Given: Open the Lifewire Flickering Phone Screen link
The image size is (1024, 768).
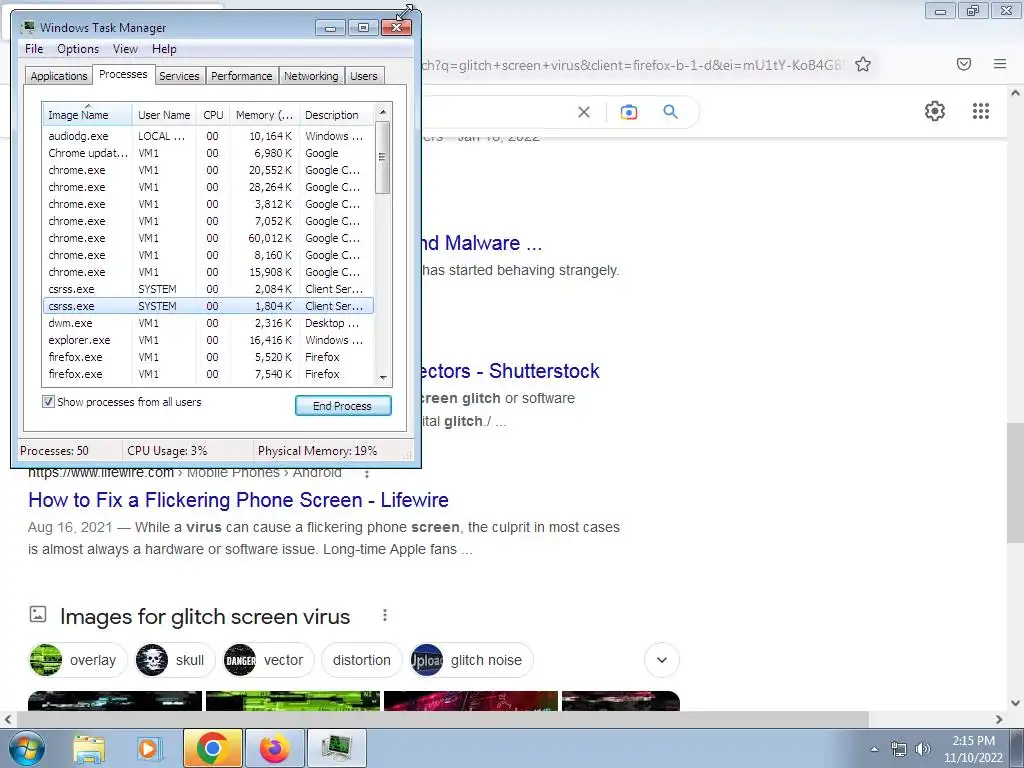Looking at the screenshot, I should (238, 500).
